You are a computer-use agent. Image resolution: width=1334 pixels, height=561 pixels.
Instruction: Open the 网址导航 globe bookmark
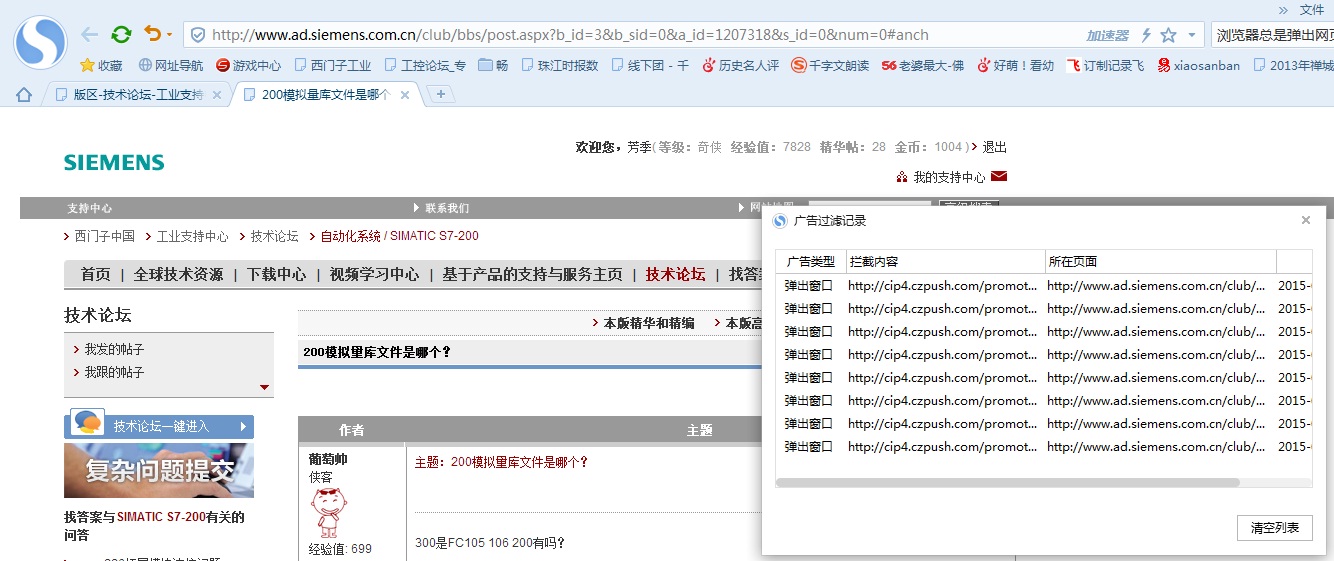pos(171,65)
